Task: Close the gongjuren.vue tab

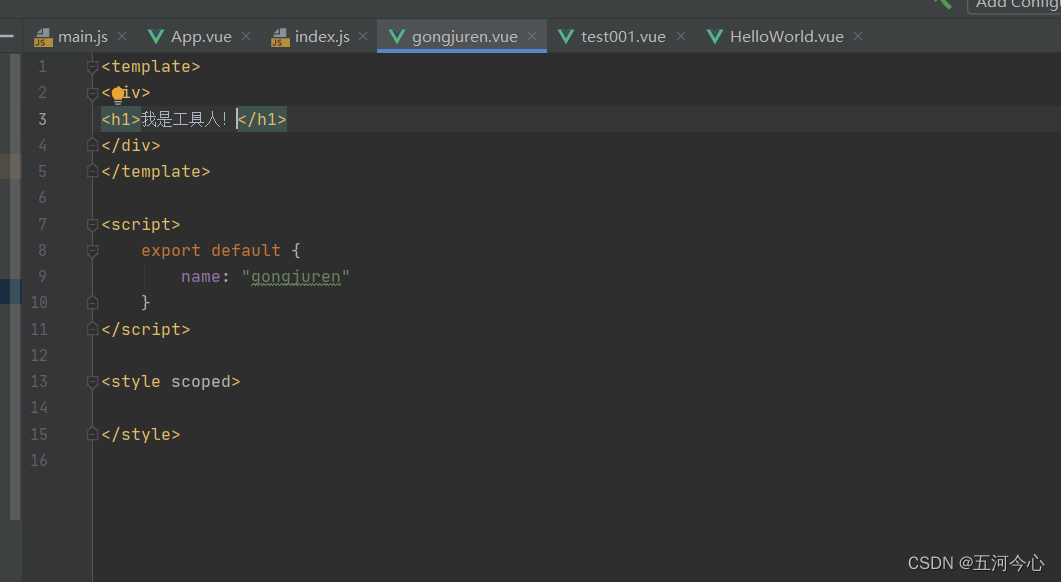Action: 532,36
